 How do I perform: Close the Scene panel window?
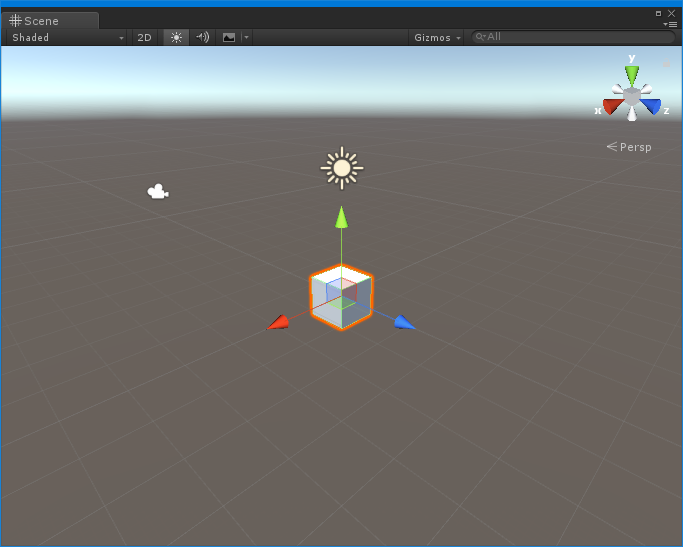tap(671, 14)
